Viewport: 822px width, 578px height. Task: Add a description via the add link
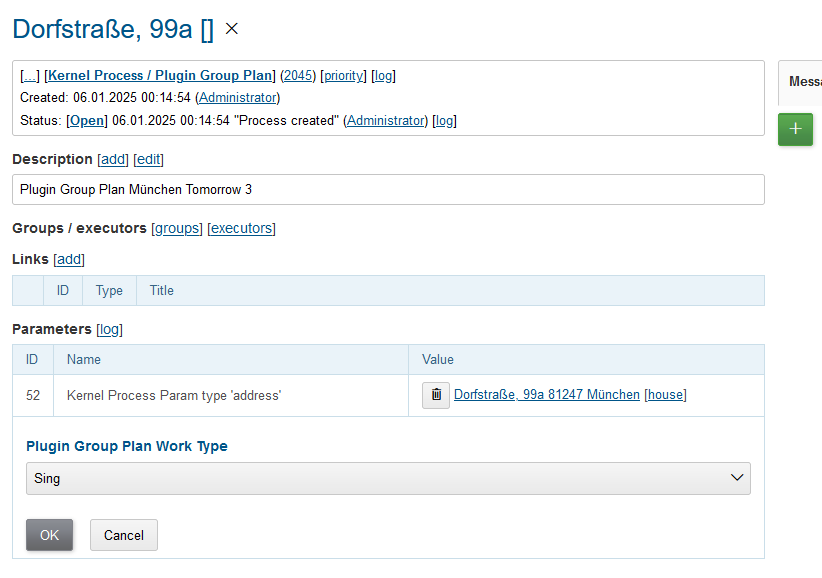tap(113, 159)
